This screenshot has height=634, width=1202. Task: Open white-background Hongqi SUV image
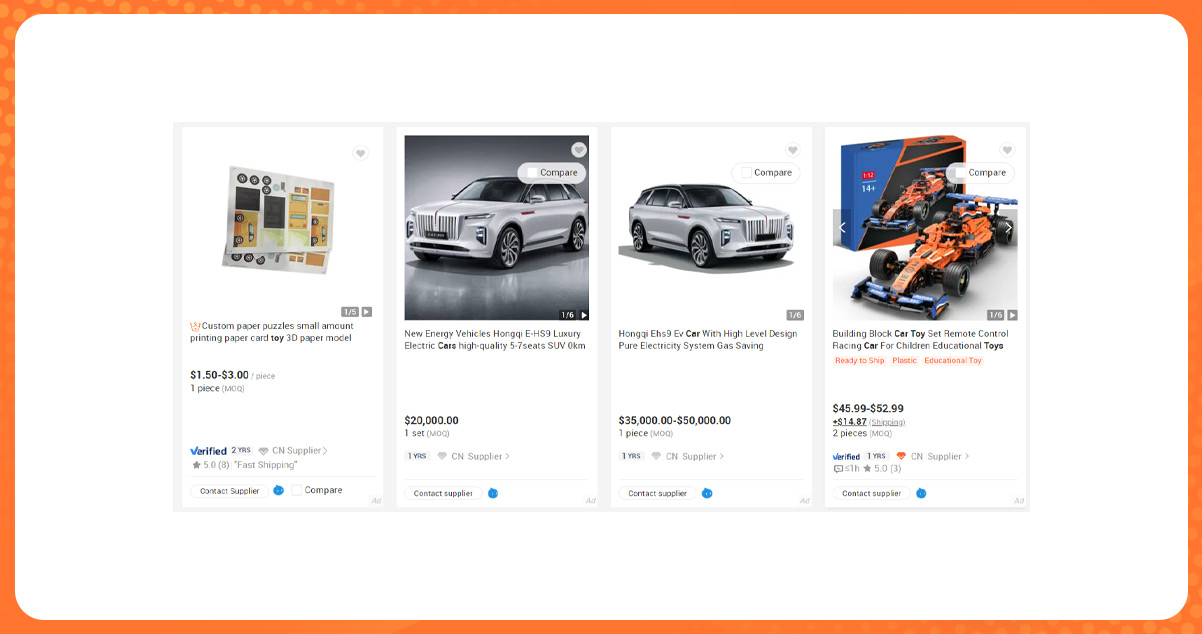710,228
